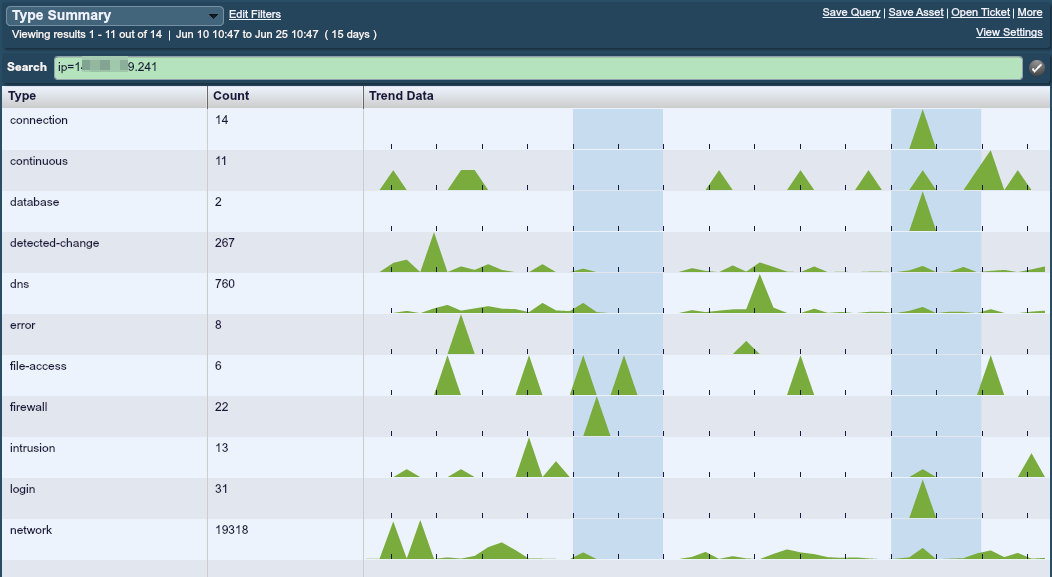Image resolution: width=1052 pixels, height=577 pixels.
Task: Open the Type Summary dropdown
Action: coord(115,15)
